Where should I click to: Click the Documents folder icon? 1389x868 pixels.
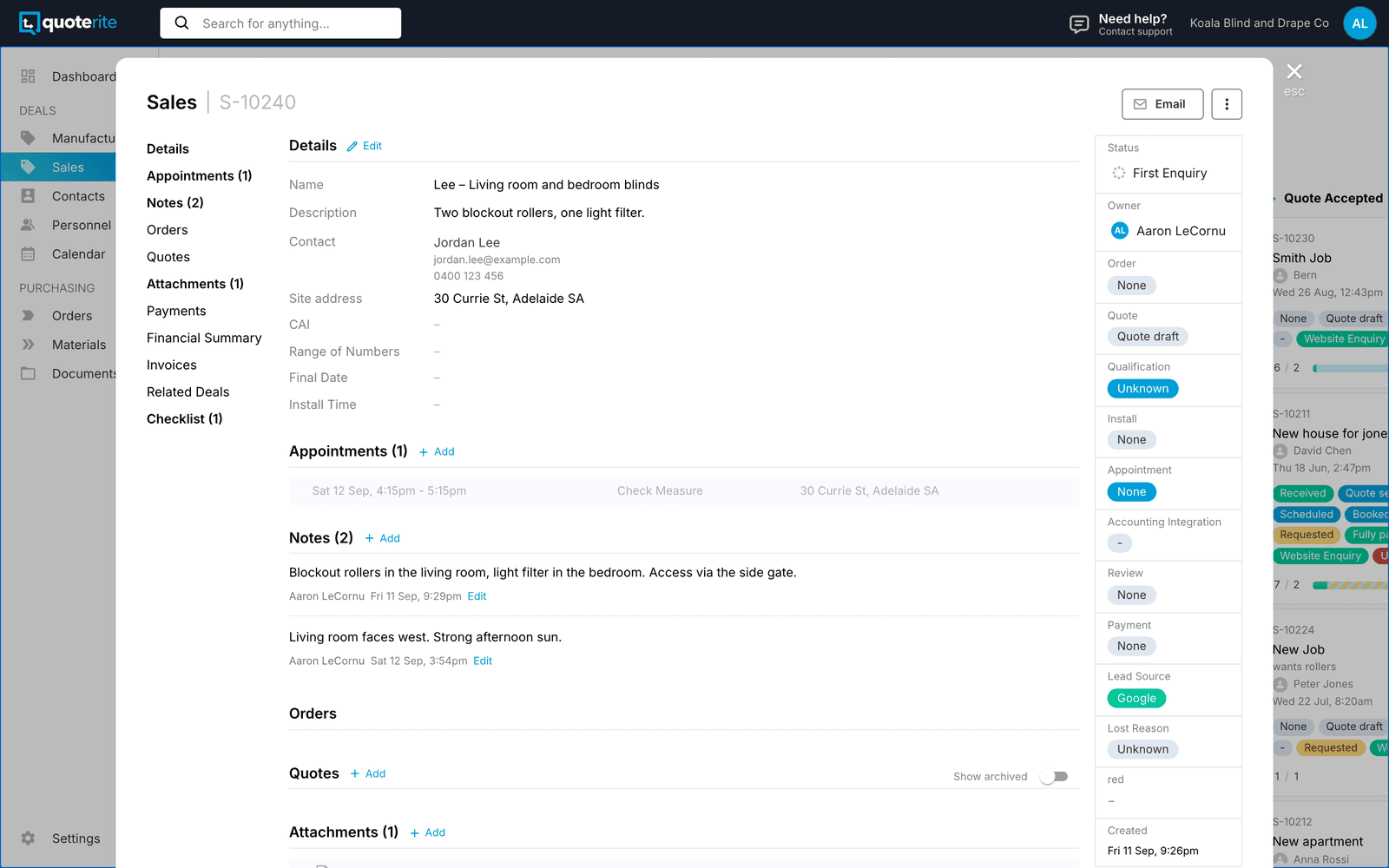click(28, 373)
